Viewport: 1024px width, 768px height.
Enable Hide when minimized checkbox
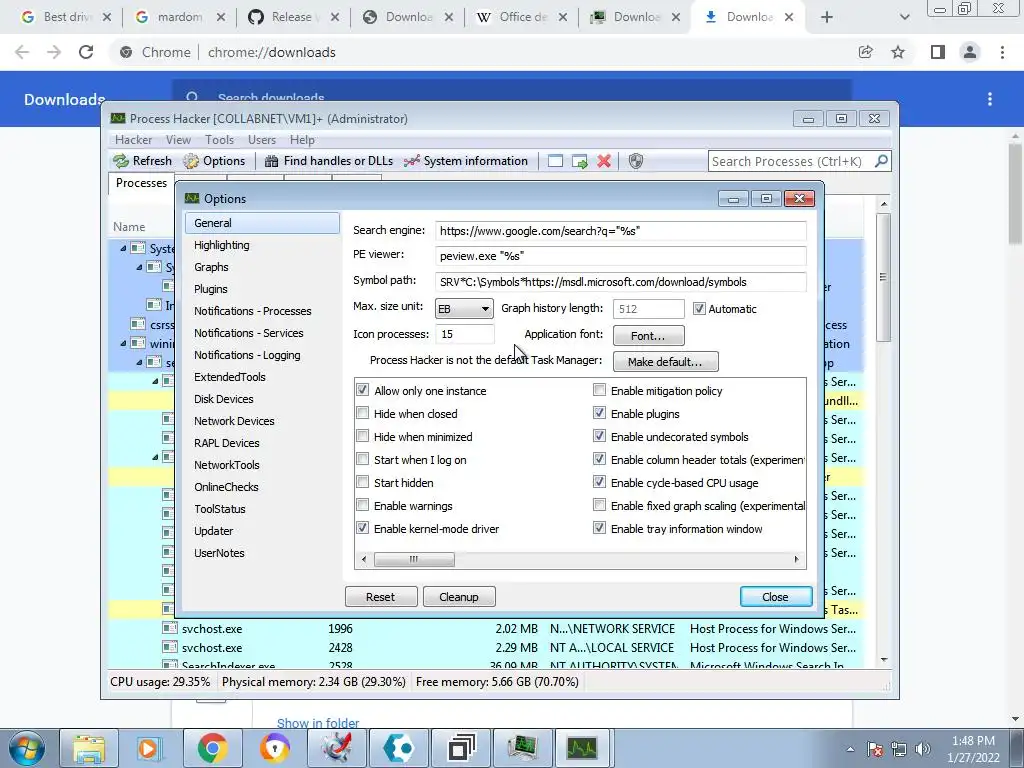pyautogui.click(x=362, y=436)
